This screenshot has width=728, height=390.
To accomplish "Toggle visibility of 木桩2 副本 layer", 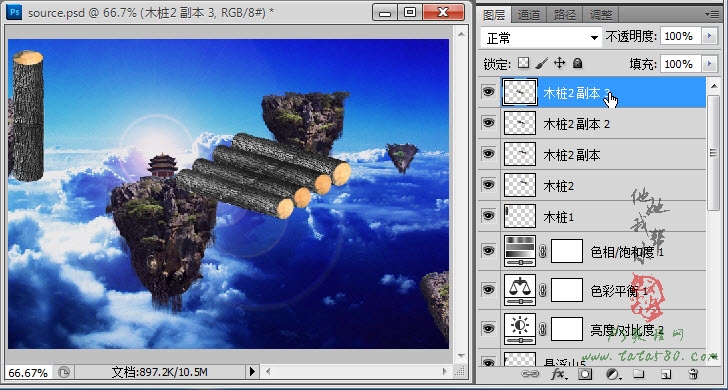I will click(x=488, y=154).
